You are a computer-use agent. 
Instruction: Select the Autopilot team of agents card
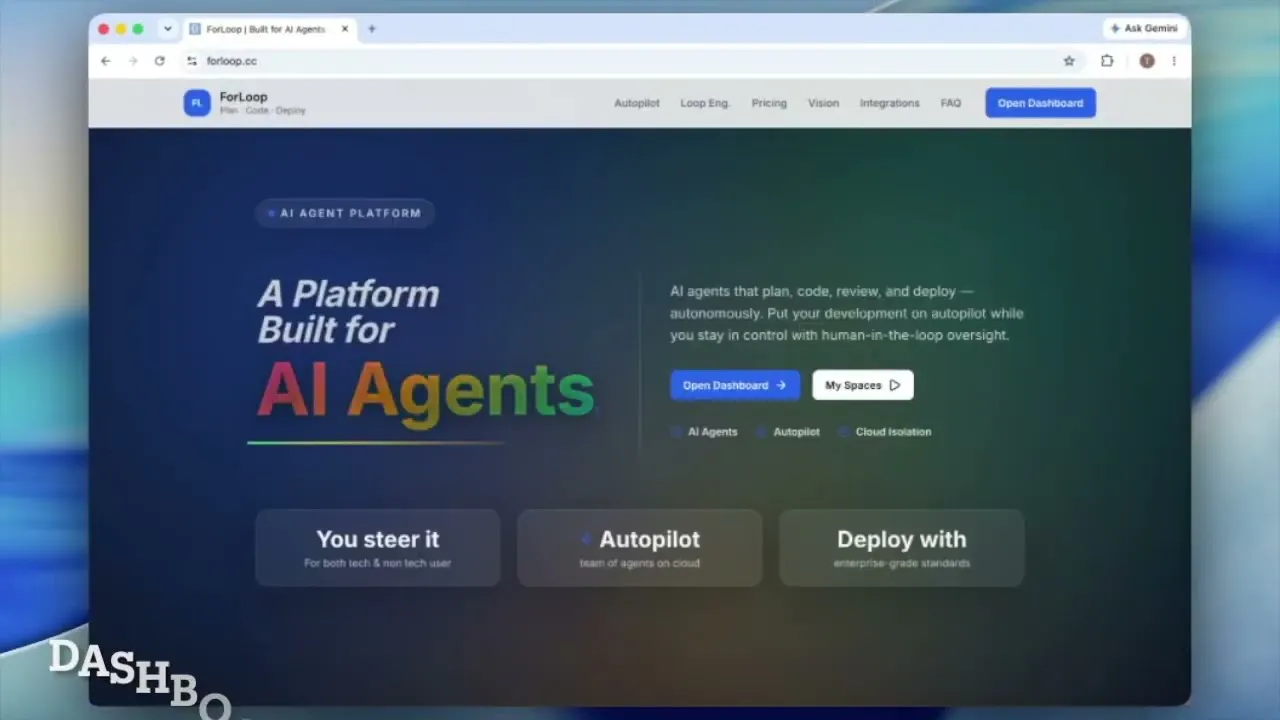[640, 548]
